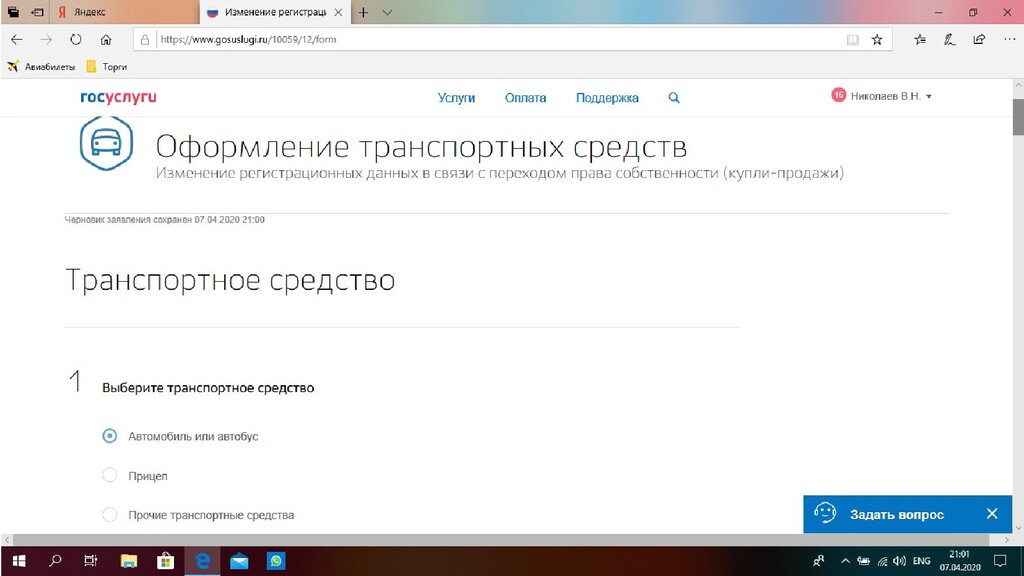Open Task View on the taskbar

tap(91, 561)
